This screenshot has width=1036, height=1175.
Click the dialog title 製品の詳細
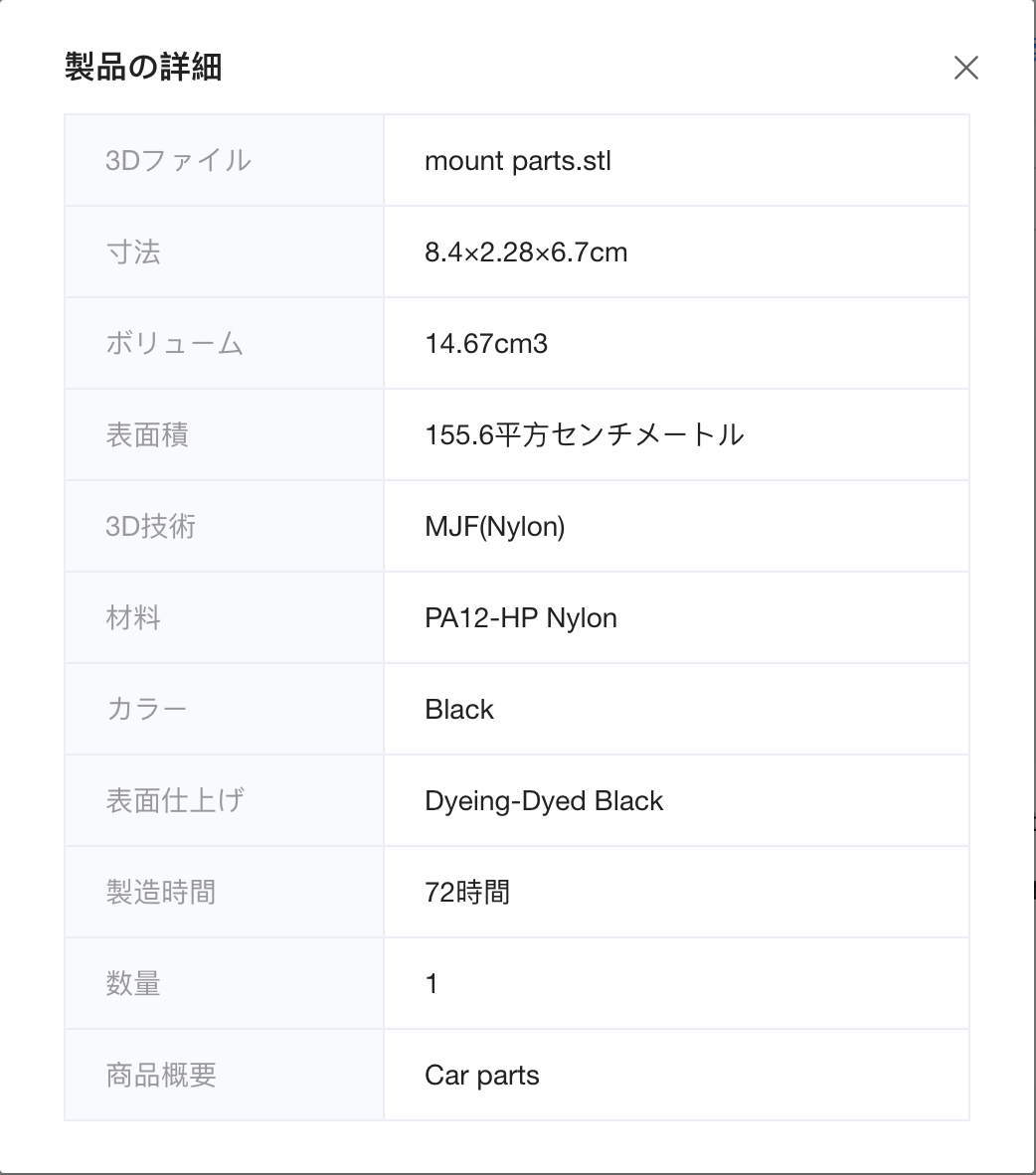coord(143,67)
